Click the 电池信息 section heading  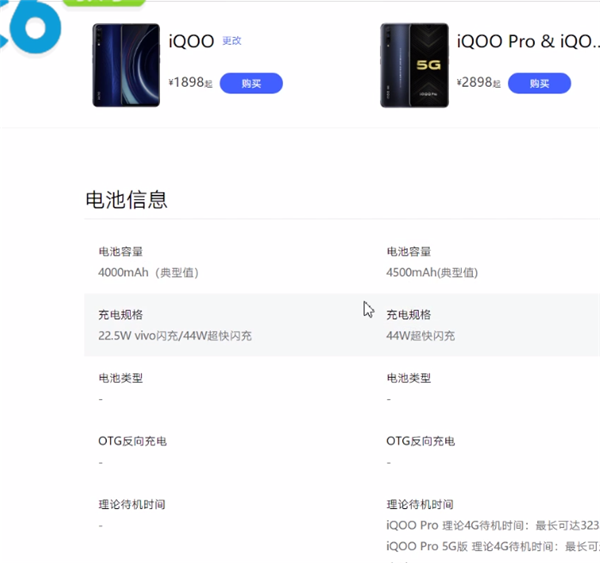click(x=126, y=200)
